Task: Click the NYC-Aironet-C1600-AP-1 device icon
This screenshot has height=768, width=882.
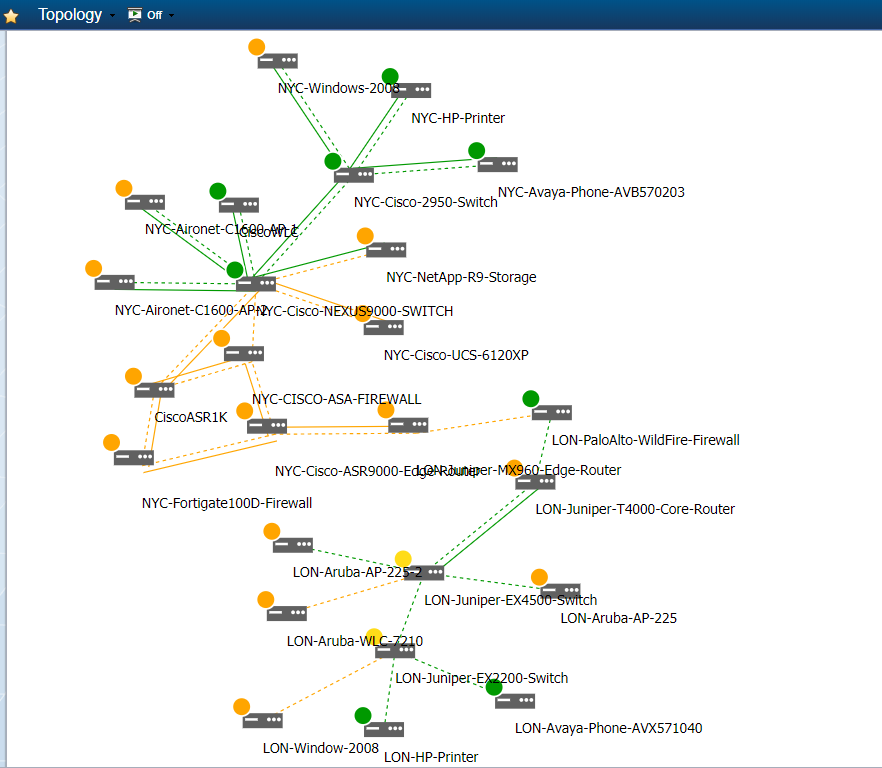Action: click(145, 202)
